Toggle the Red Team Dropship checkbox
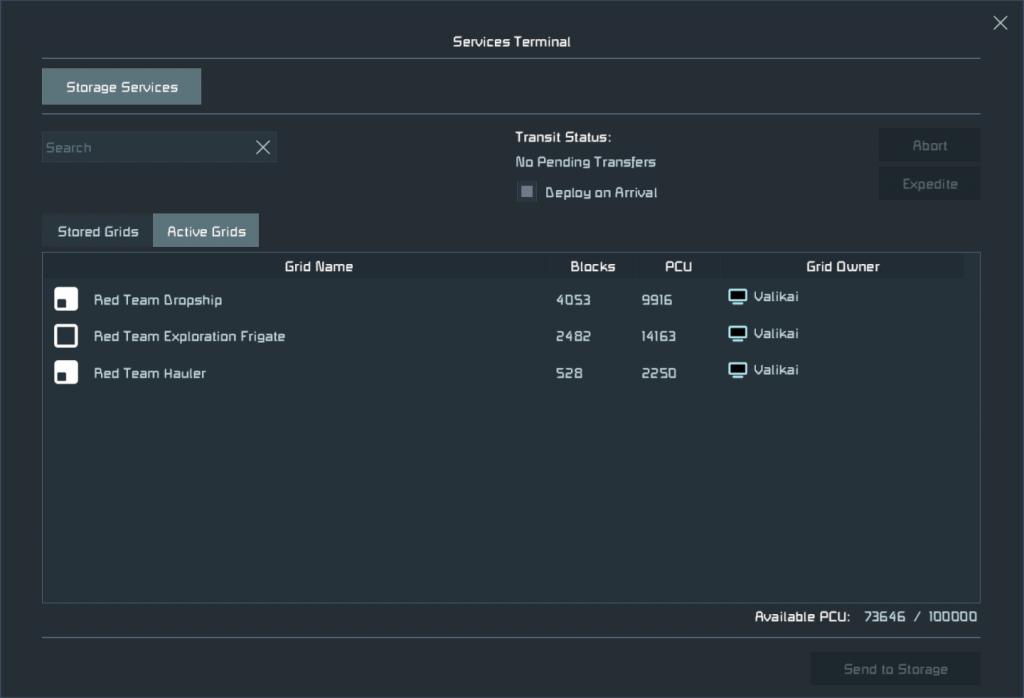Viewport: 1024px width, 698px height. 66,299
